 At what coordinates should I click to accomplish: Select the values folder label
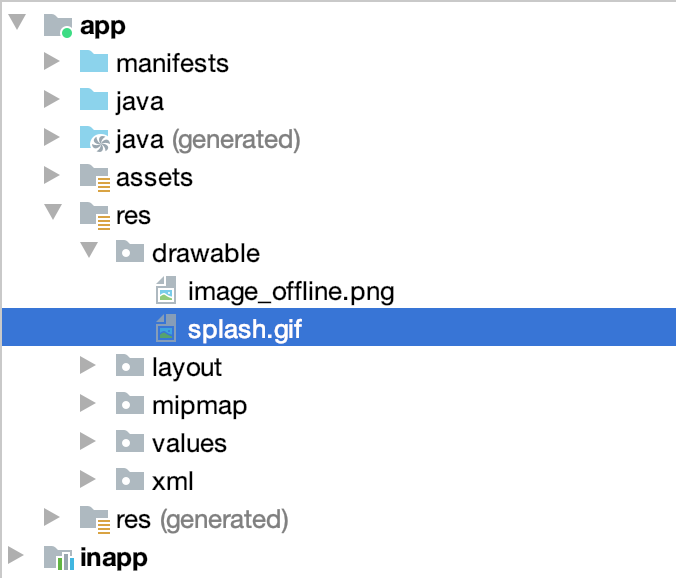click(189, 444)
